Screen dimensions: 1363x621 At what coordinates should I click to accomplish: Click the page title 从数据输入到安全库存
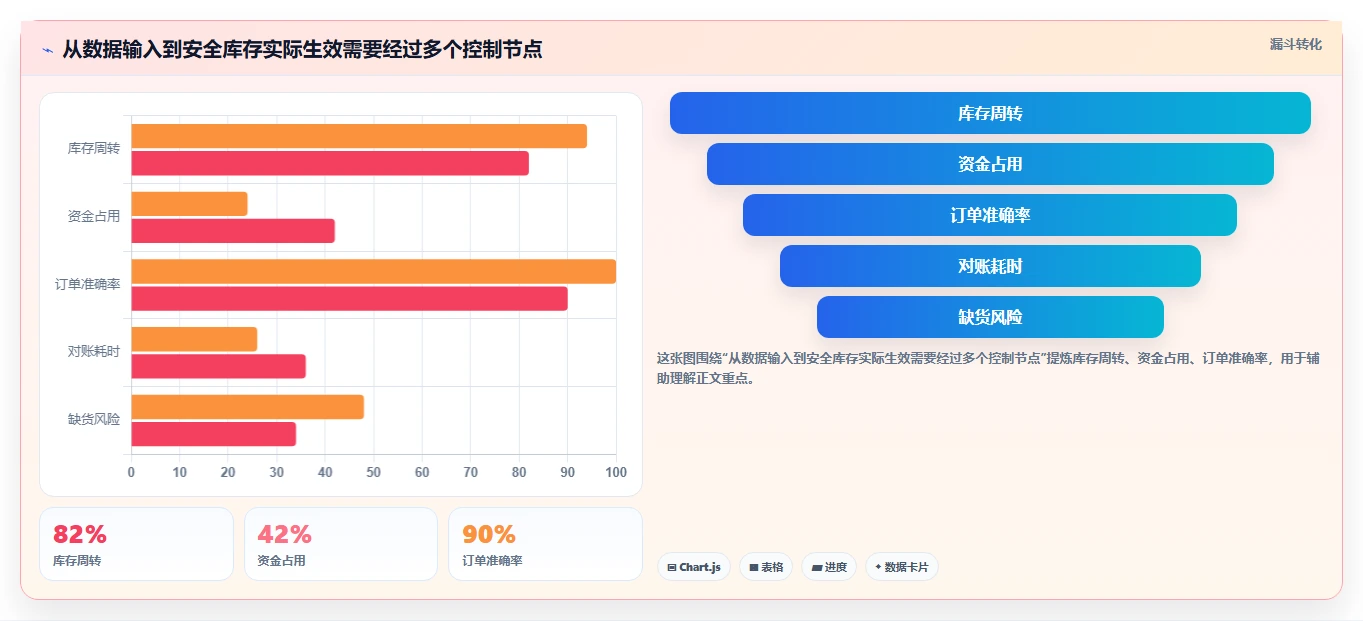click(x=302, y=49)
